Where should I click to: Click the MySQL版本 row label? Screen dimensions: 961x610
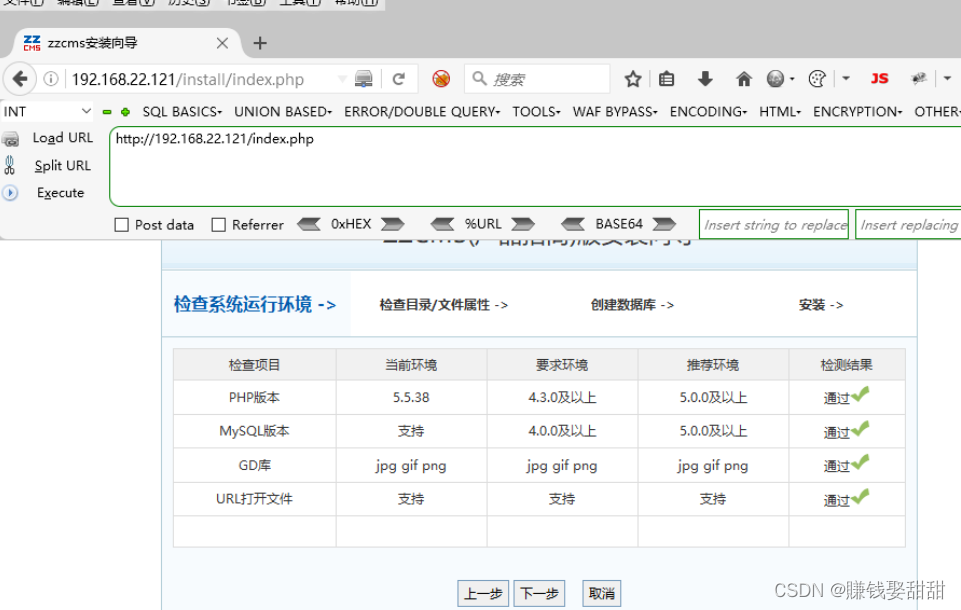pyautogui.click(x=254, y=431)
